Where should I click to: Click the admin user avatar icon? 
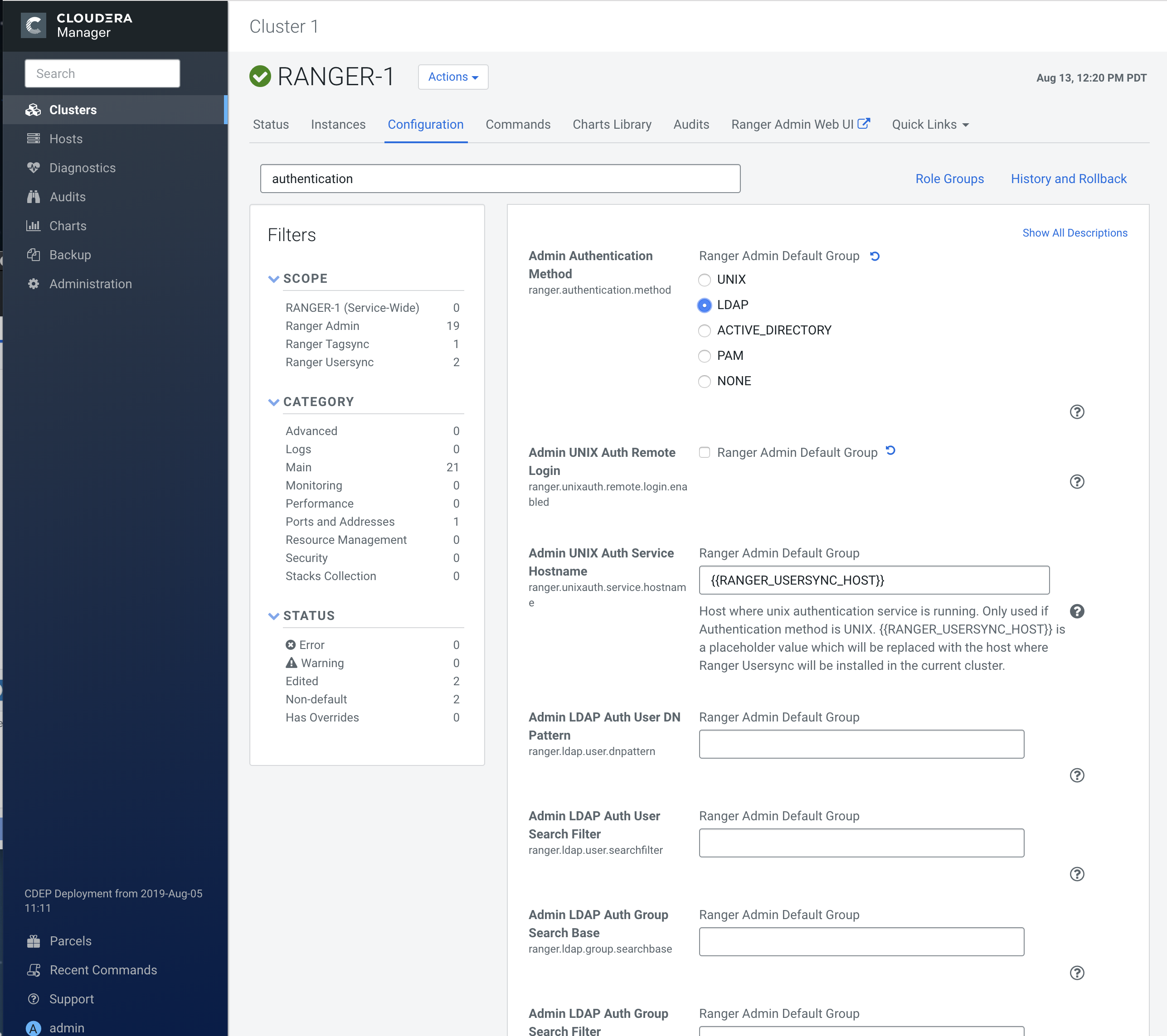tap(34, 1028)
